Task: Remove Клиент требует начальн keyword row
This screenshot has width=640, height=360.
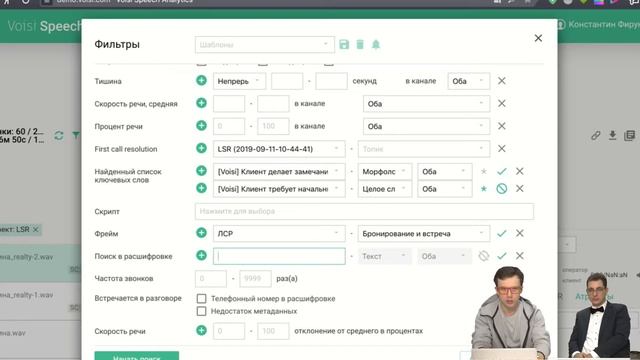Action: [x=520, y=189]
